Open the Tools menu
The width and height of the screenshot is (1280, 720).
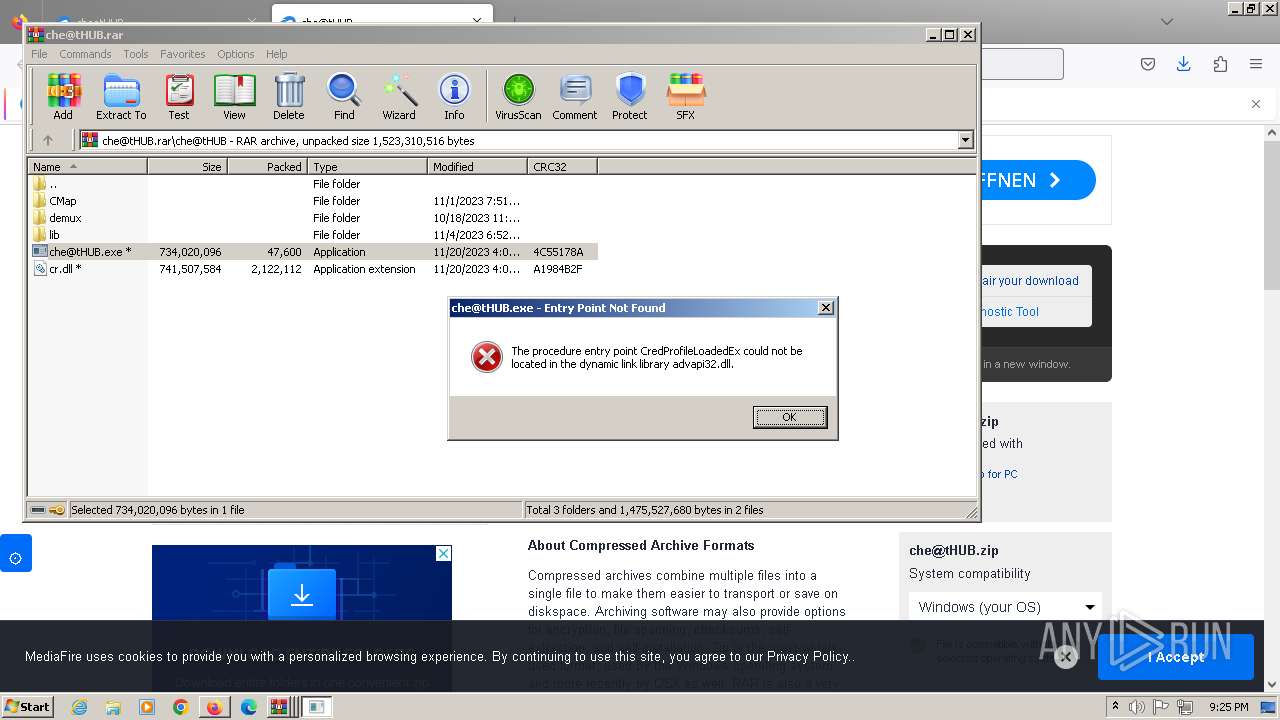[x=136, y=54]
